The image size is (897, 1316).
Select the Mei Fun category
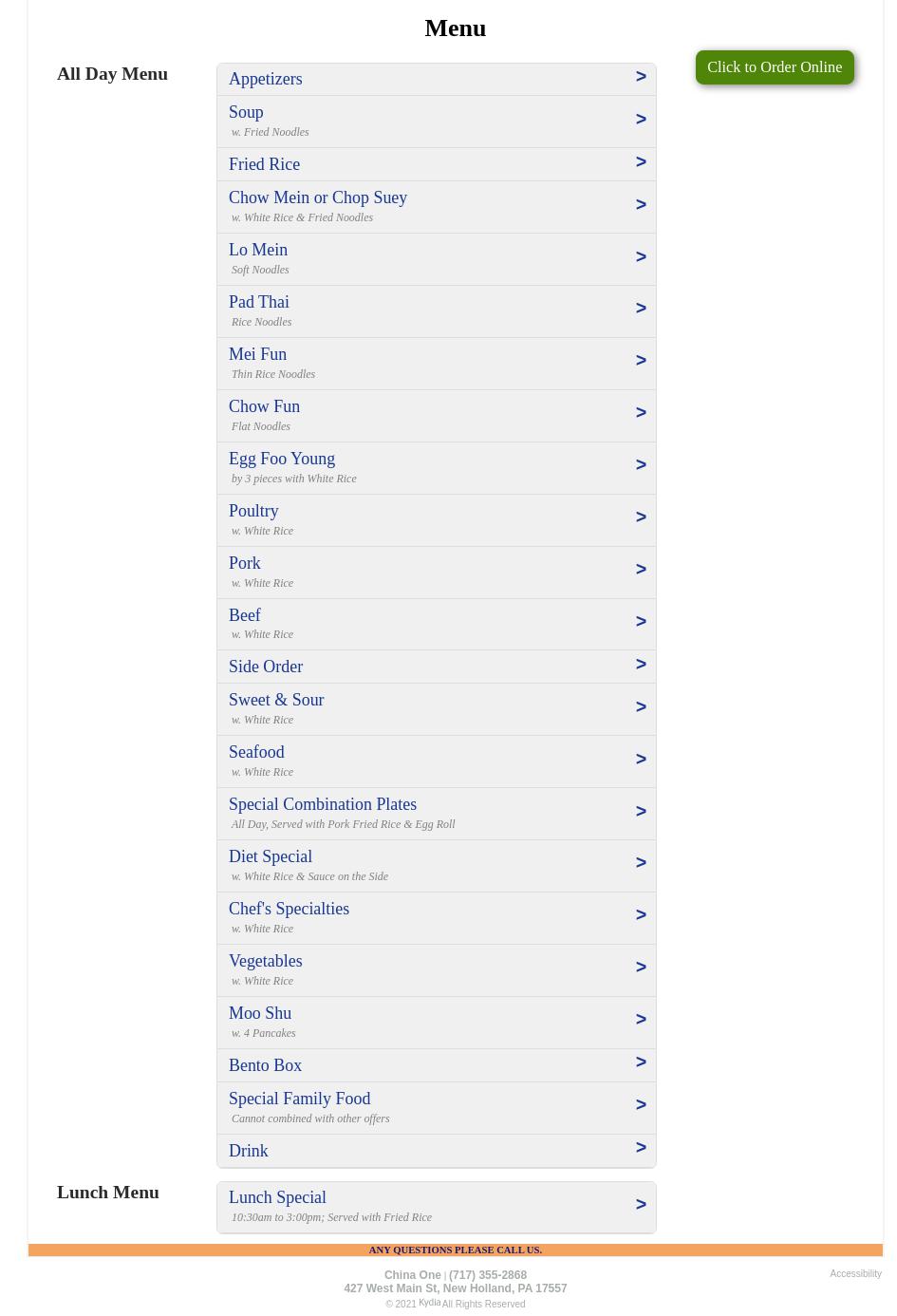[x=257, y=354]
